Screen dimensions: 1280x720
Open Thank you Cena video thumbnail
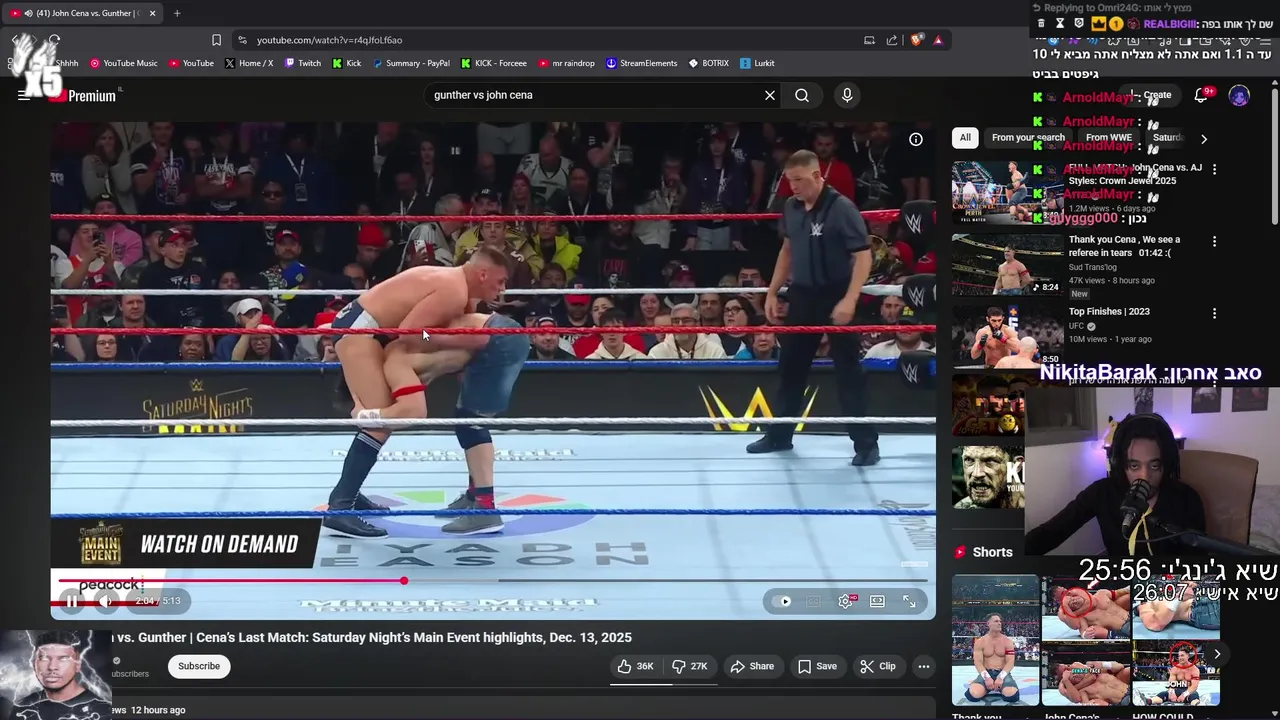tap(1007, 264)
